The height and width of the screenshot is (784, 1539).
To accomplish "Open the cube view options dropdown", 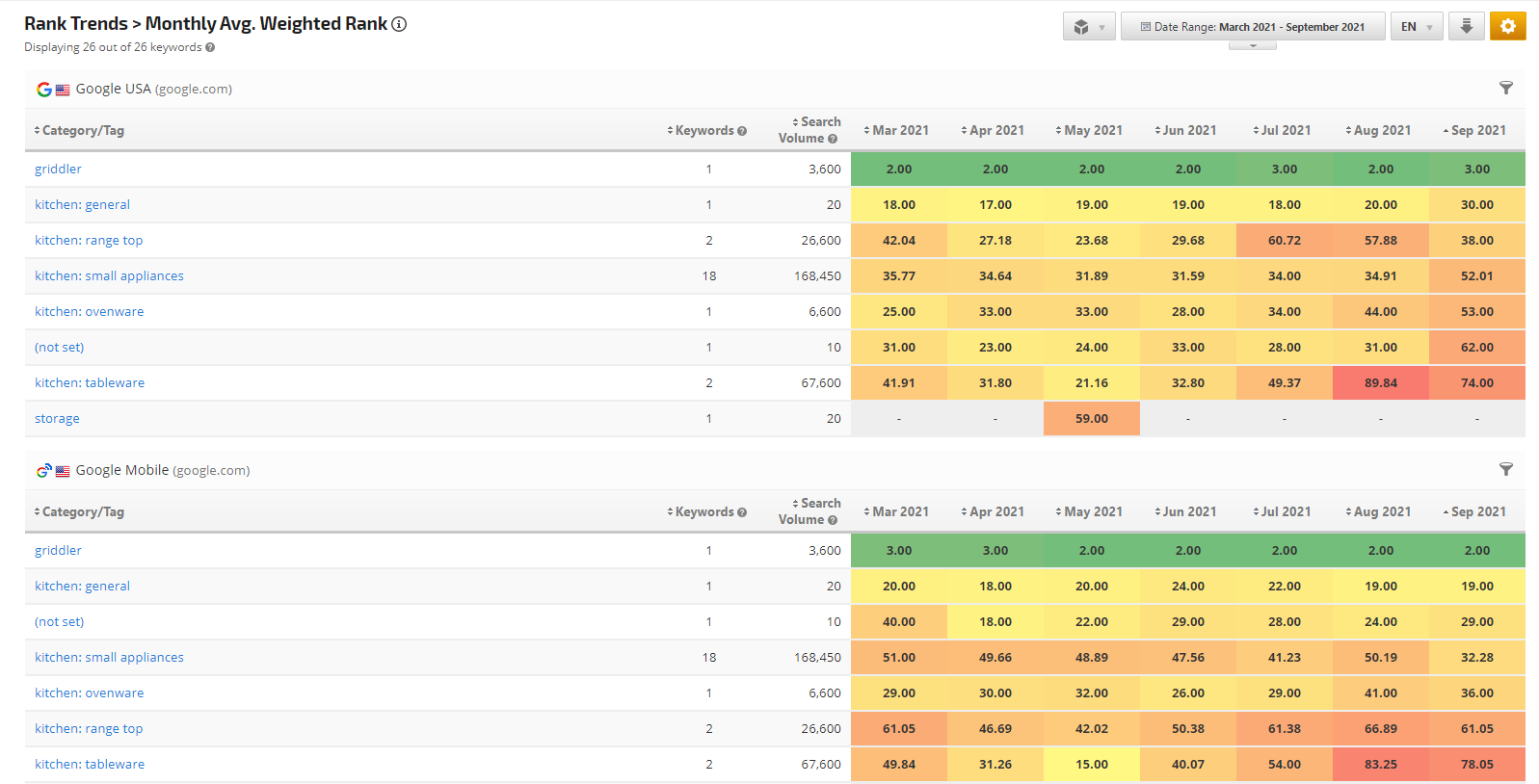I will coord(1088,27).
